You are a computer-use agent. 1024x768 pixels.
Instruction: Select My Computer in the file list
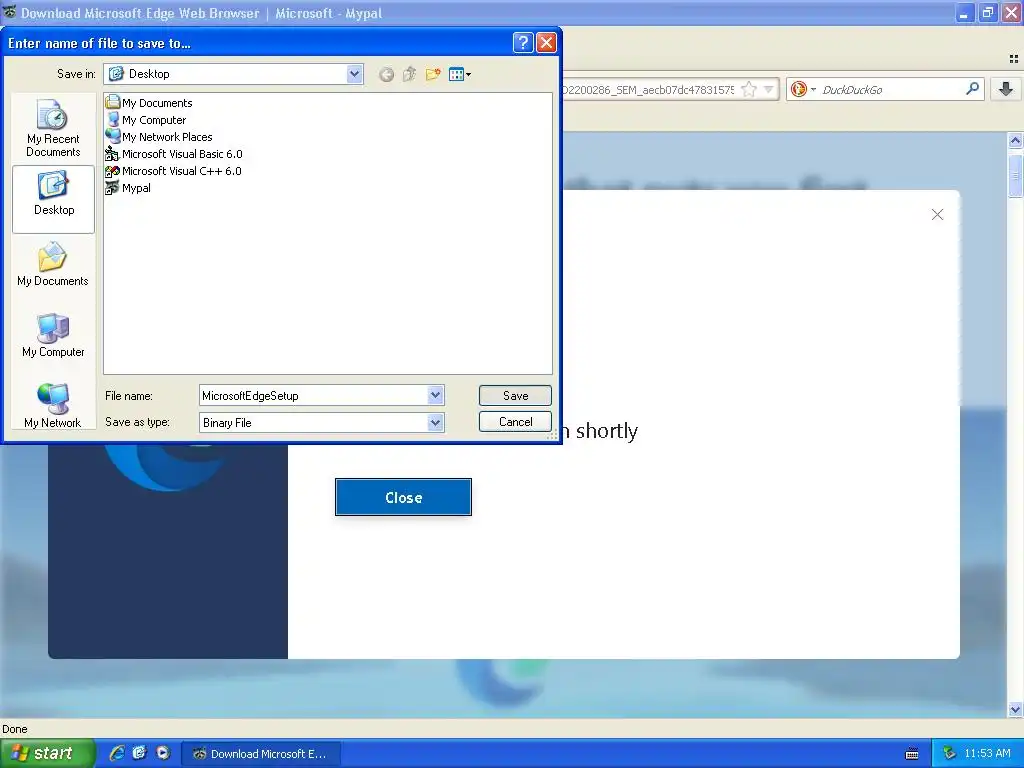[x=146, y=120]
